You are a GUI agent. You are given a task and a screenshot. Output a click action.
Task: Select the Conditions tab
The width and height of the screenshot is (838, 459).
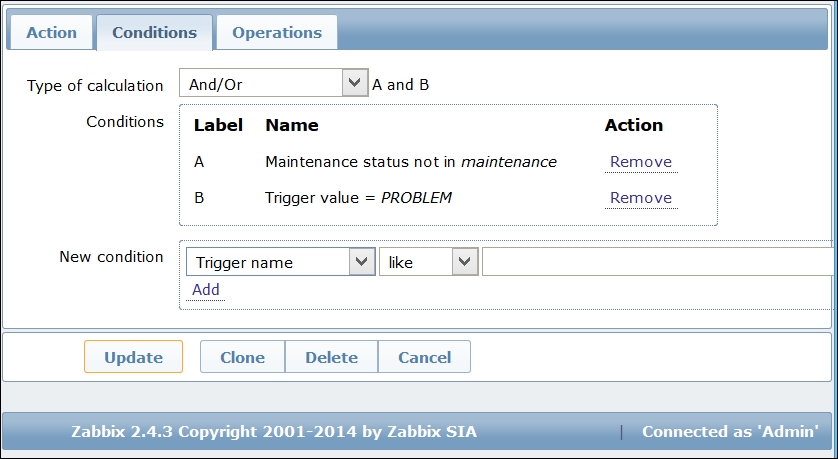pyautogui.click(x=154, y=32)
